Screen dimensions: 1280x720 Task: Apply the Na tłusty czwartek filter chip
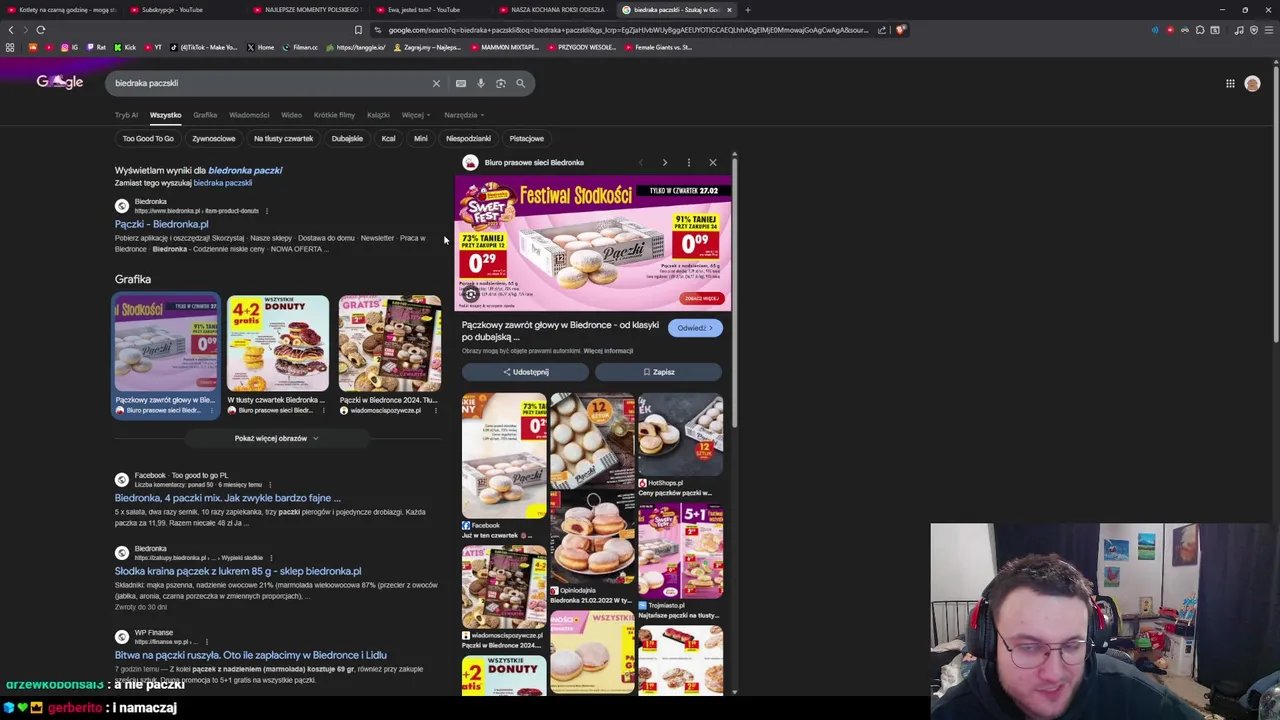point(283,139)
